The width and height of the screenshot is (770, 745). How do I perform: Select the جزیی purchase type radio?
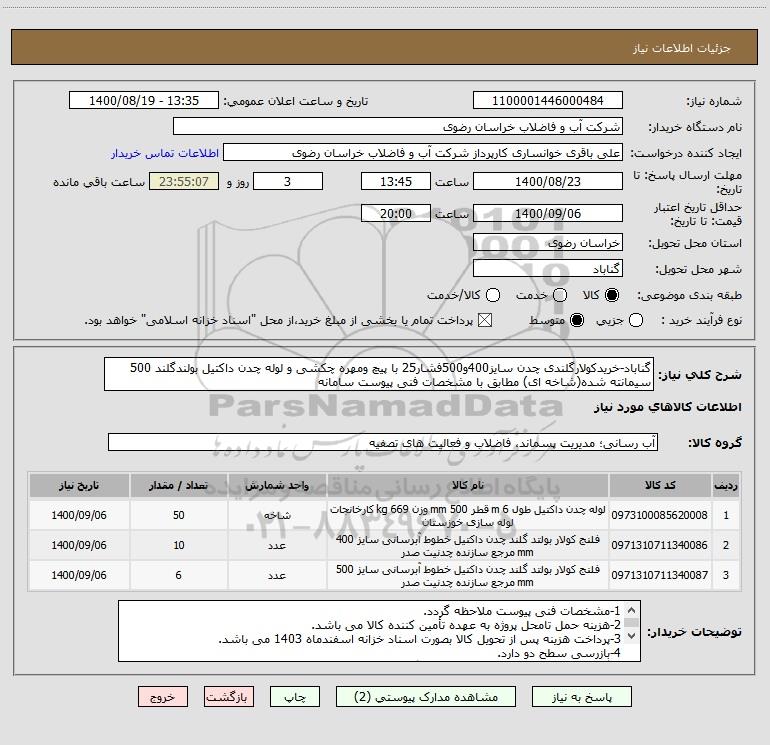tap(635, 320)
